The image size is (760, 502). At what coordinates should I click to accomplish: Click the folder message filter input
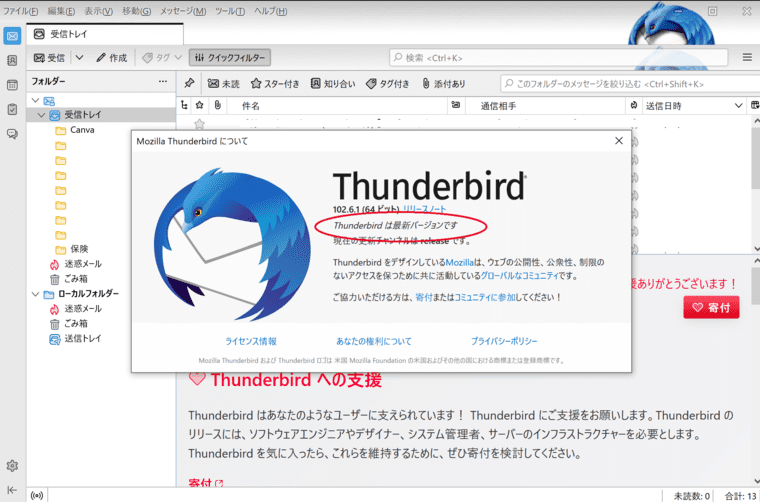pyautogui.click(x=630, y=84)
